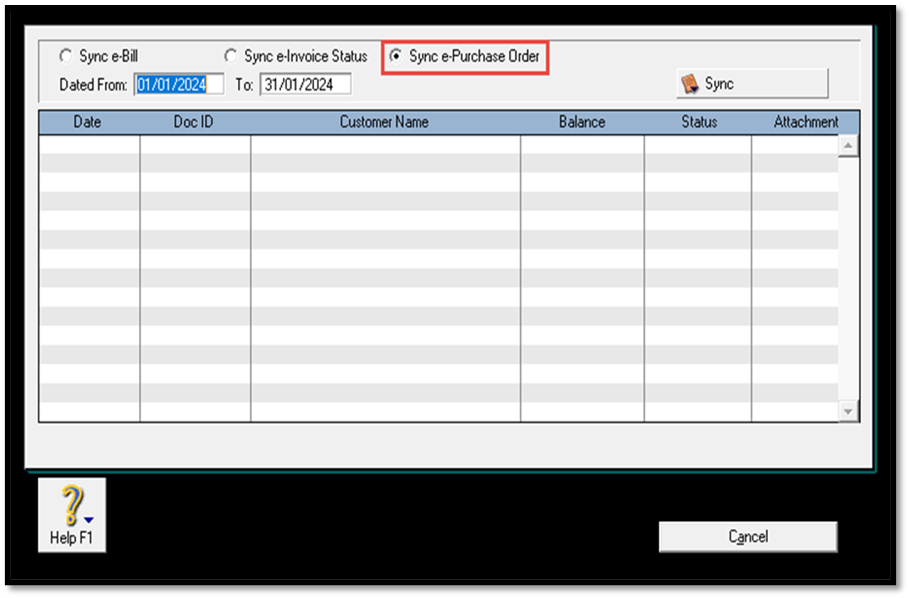This screenshot has width=909, height=598.
Task: Open the small arrow beside Help icon
Action: click(90, 519)
